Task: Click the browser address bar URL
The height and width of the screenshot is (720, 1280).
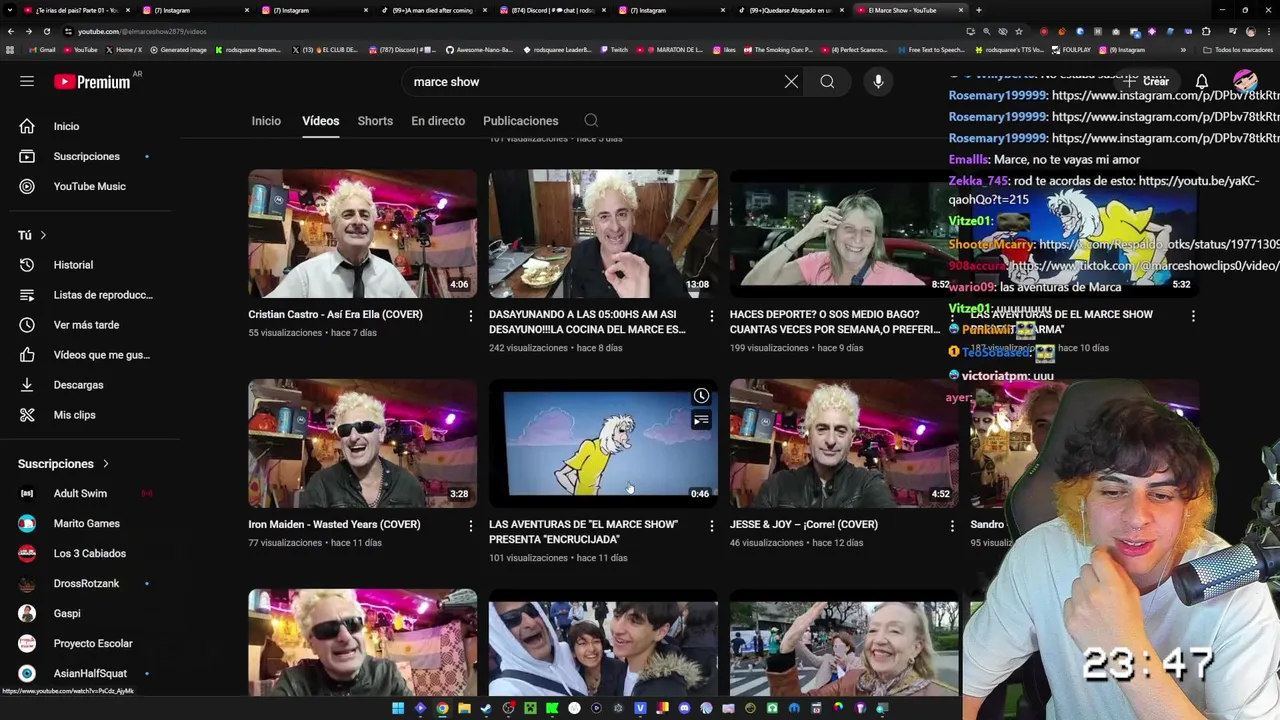Action: tap(142, 32)
